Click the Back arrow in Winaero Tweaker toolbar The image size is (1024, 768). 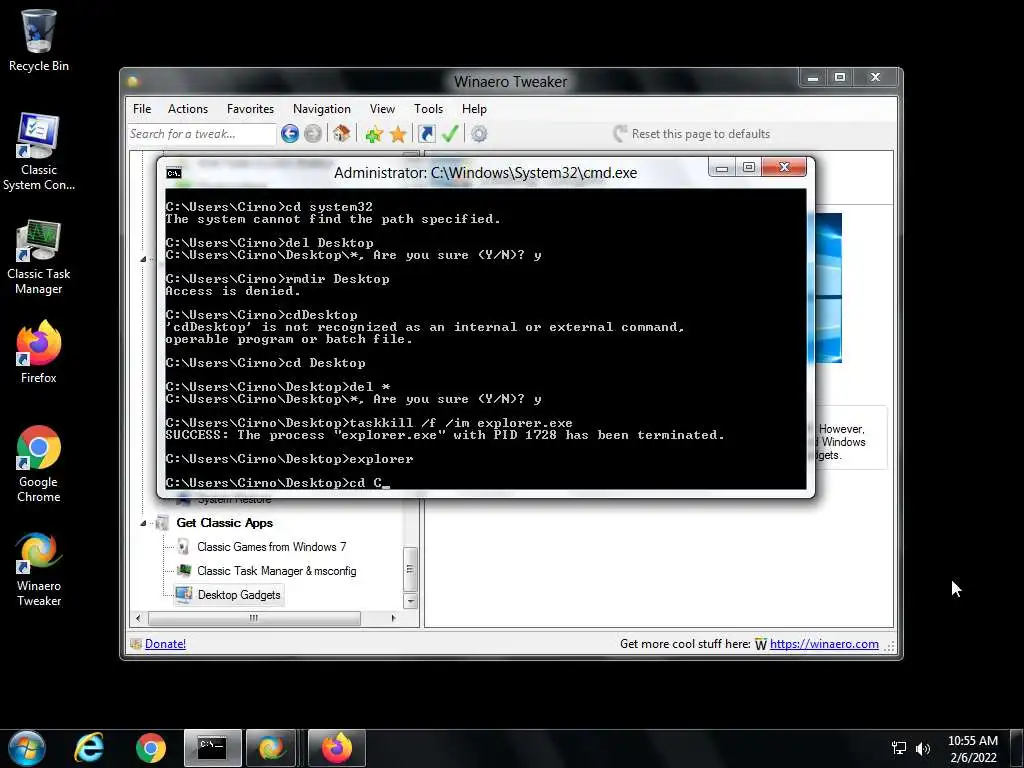290,134
